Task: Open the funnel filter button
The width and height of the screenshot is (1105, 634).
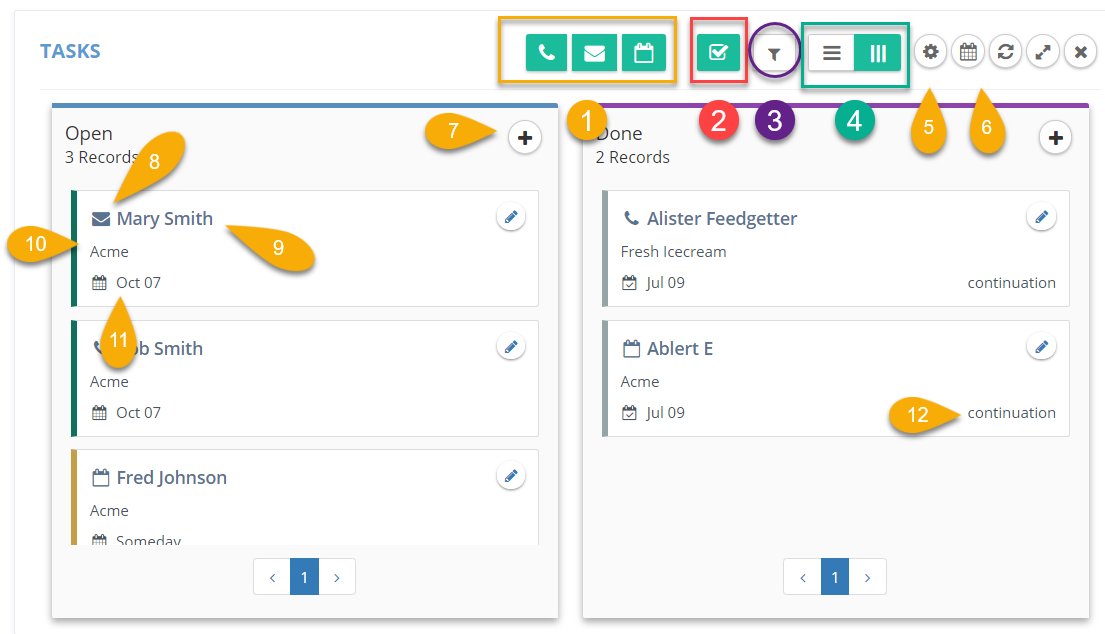Action: (774, 54)
